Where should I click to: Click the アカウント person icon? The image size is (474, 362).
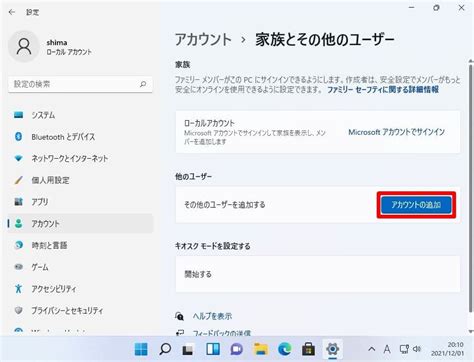click(x=19, y=223)
